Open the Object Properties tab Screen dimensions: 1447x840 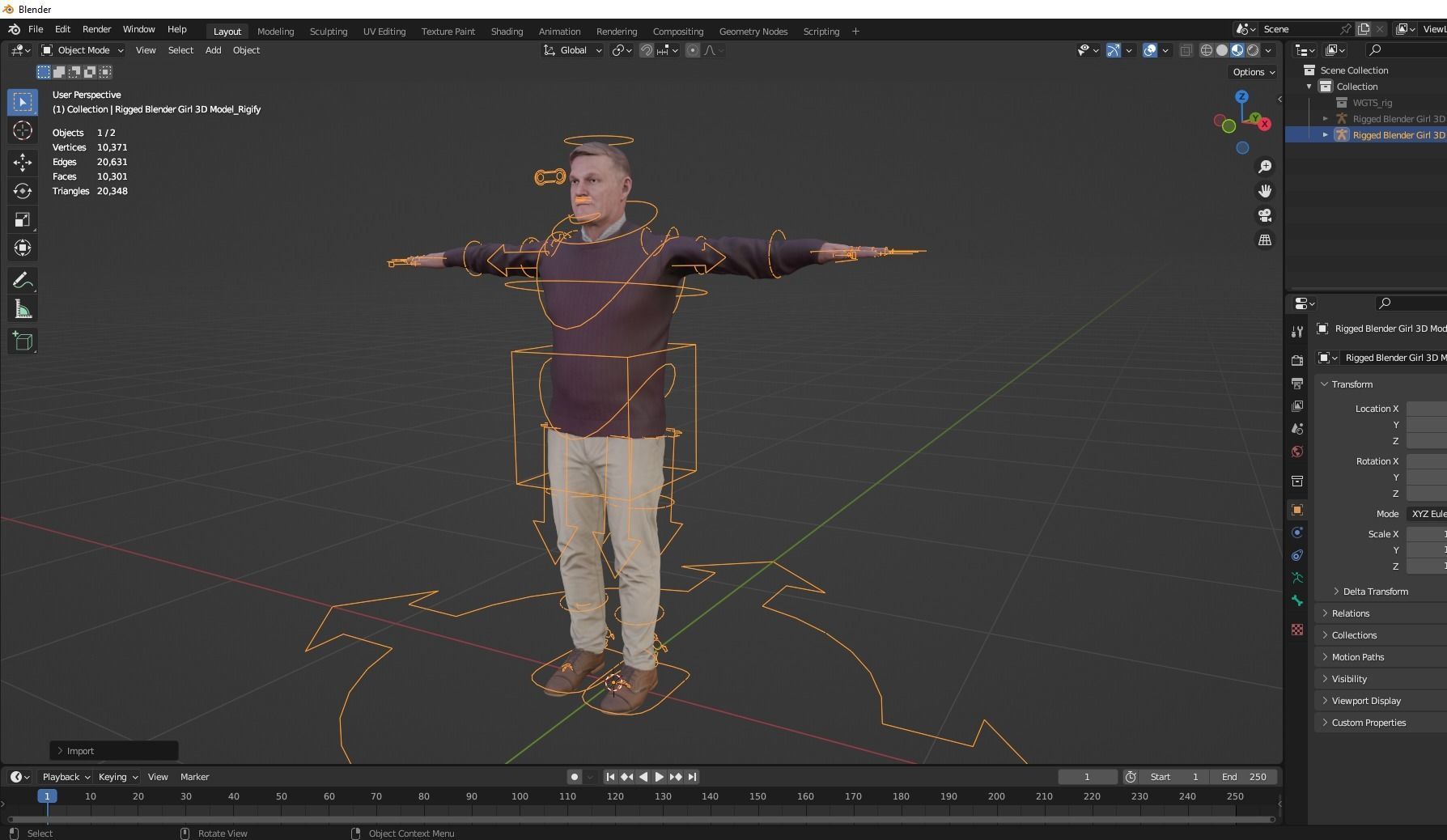(1297, 510)
